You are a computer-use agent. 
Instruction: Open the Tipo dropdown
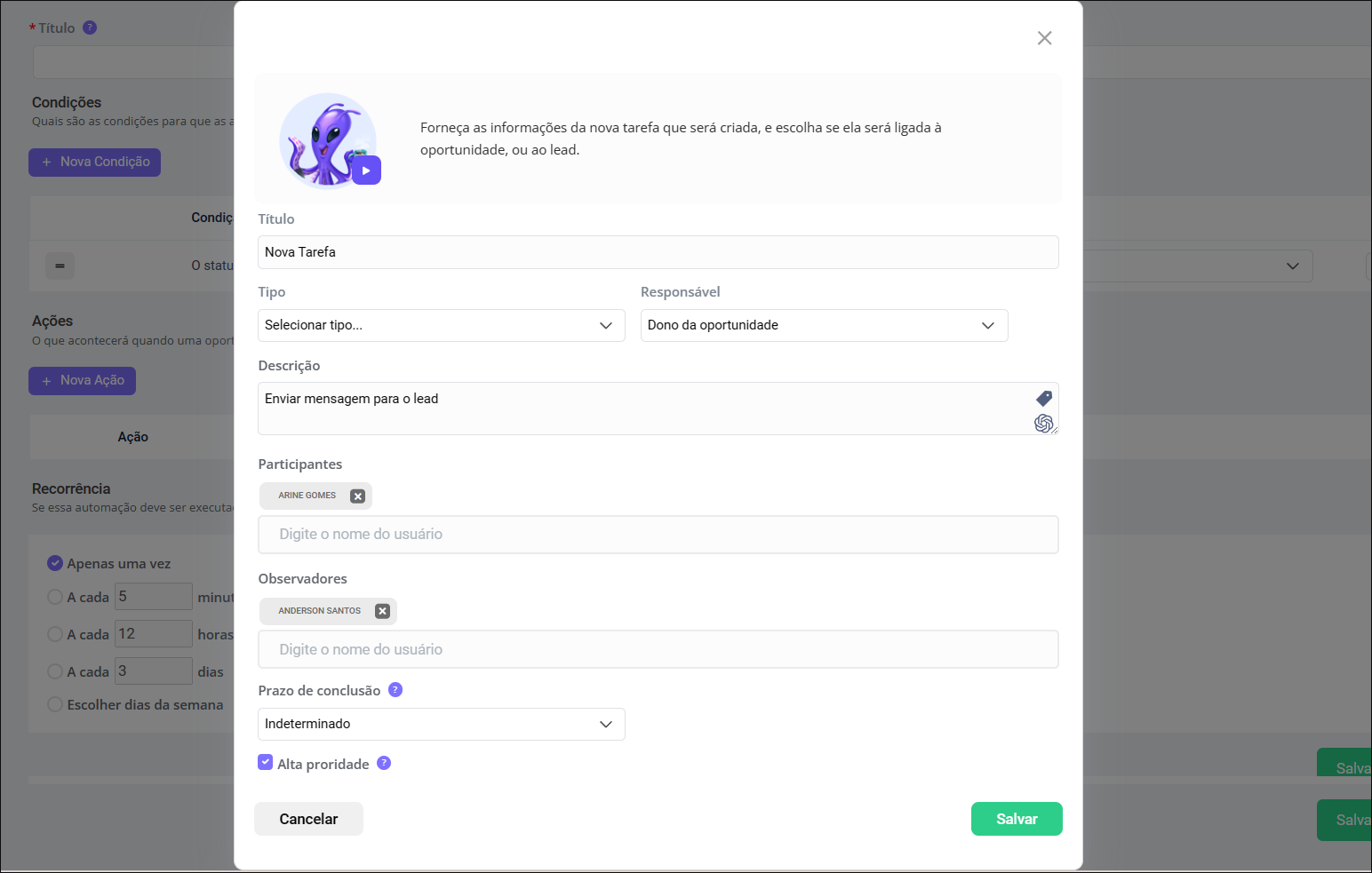pos(441,326)
